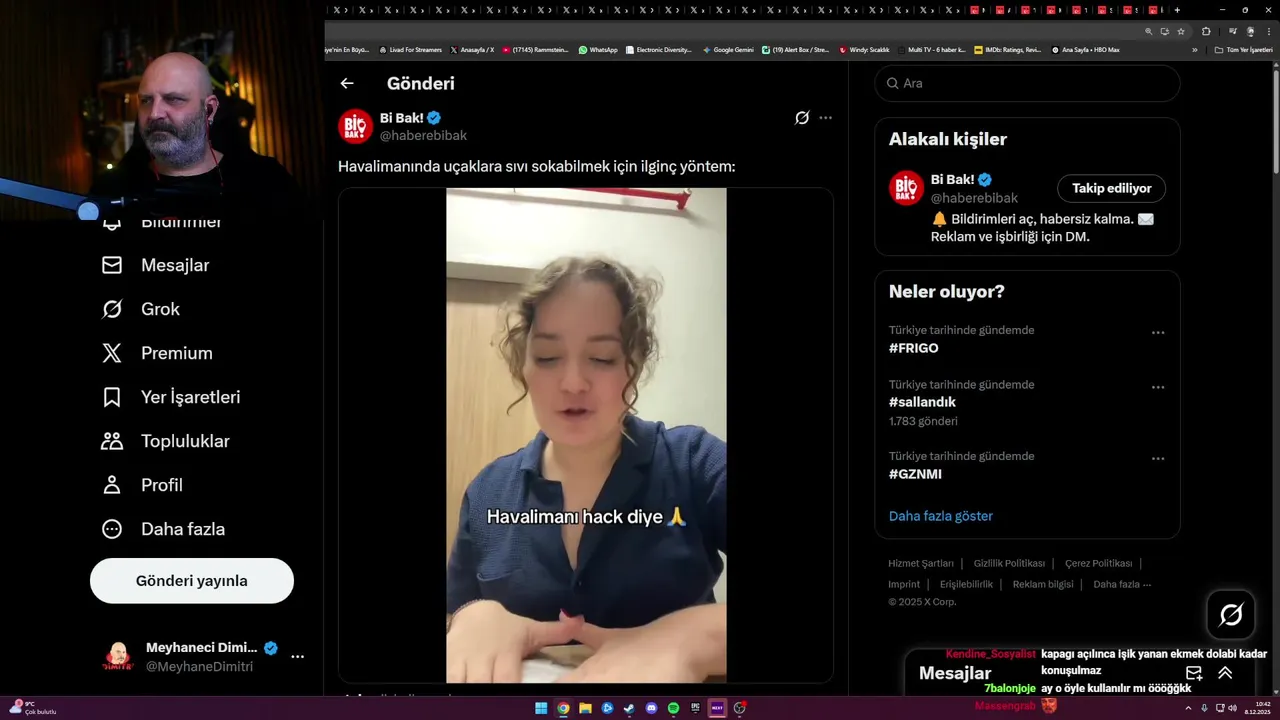Open the Windows Start menu
This screenshot has width=1280, height=720.
point(541,708)
